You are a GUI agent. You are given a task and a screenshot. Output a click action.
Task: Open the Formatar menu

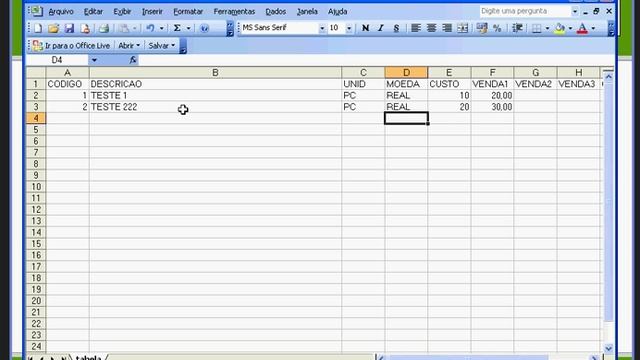point(188,11)
